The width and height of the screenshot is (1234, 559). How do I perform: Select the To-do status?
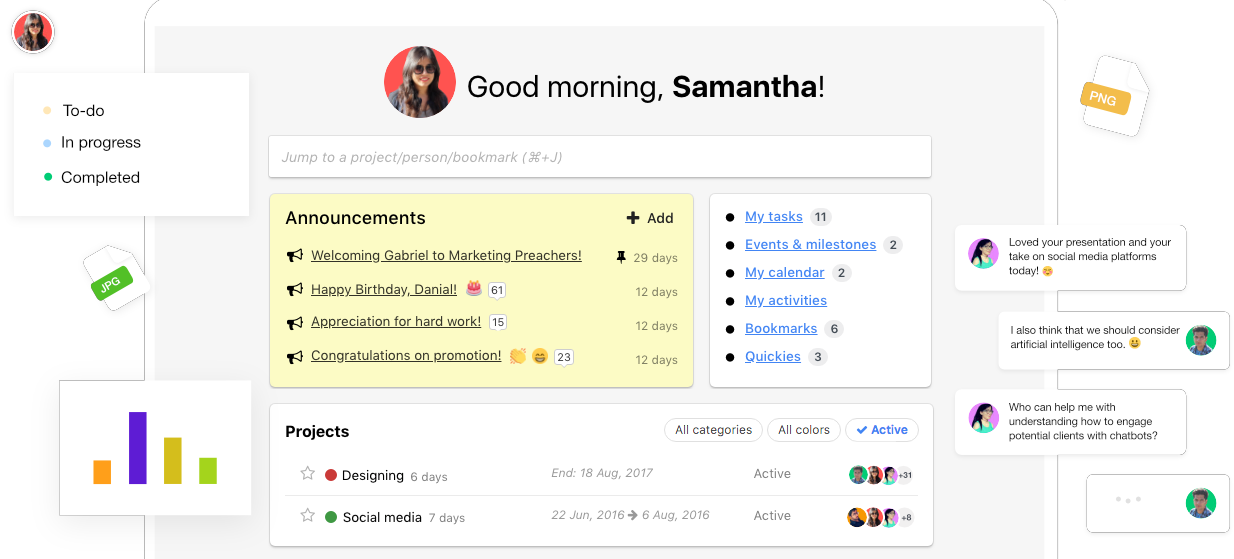[x=83, y=110]
